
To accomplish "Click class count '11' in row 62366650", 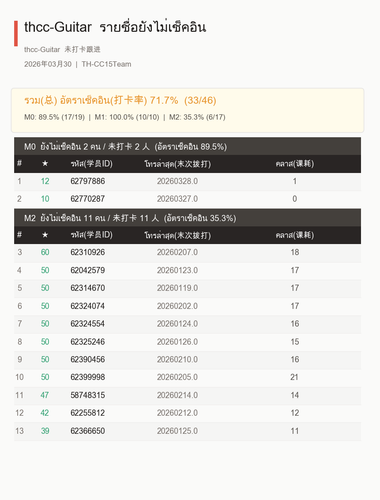I will [x=295, y=431].
